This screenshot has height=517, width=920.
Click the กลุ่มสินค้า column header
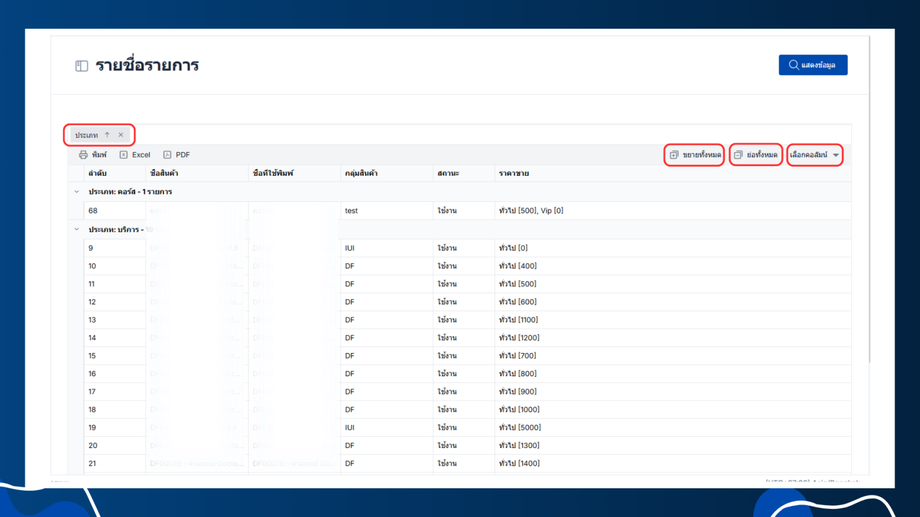pos(361,174)
